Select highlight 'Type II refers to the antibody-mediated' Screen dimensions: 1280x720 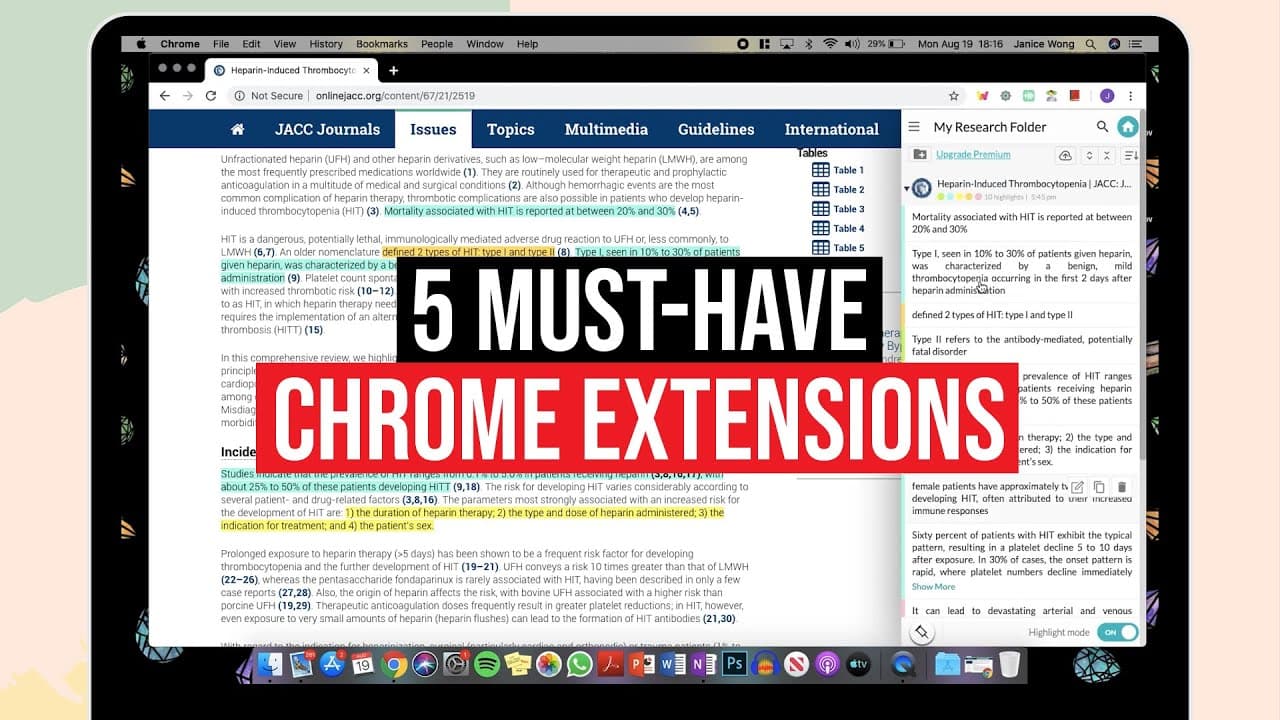pyautogui.click(x=1022, y=345)
